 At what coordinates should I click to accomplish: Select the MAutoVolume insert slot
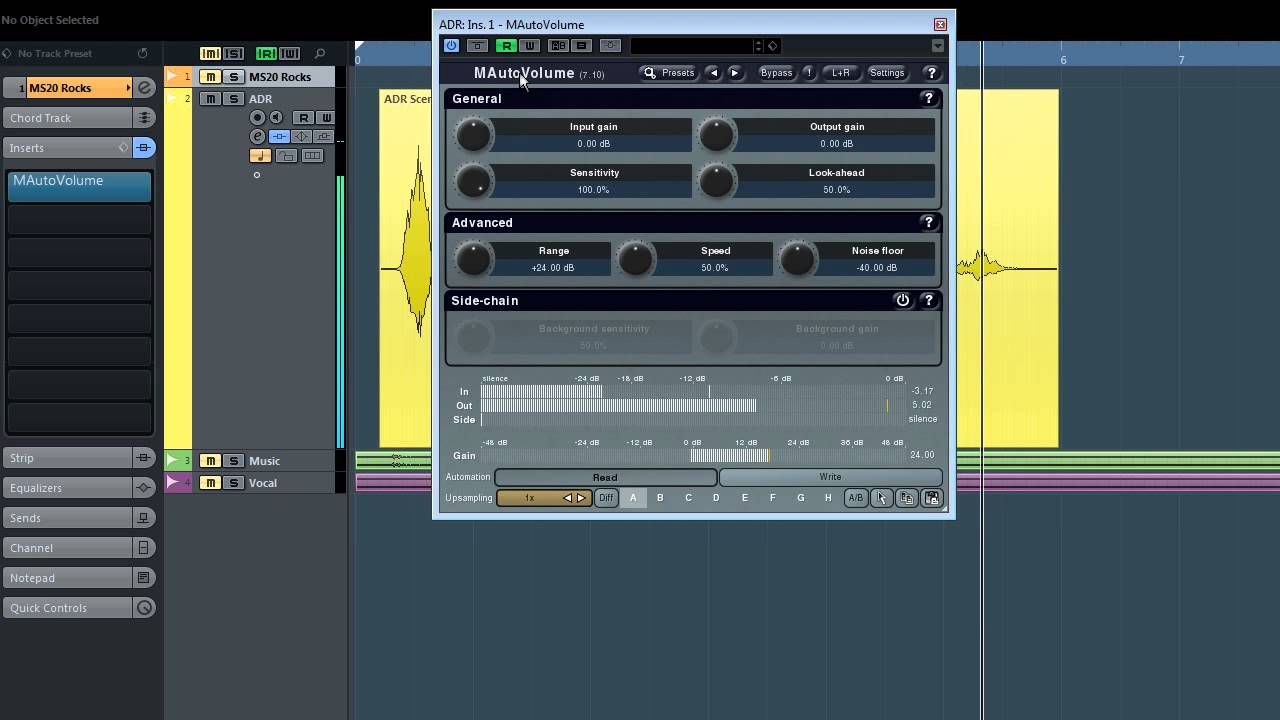click(79, 186)
